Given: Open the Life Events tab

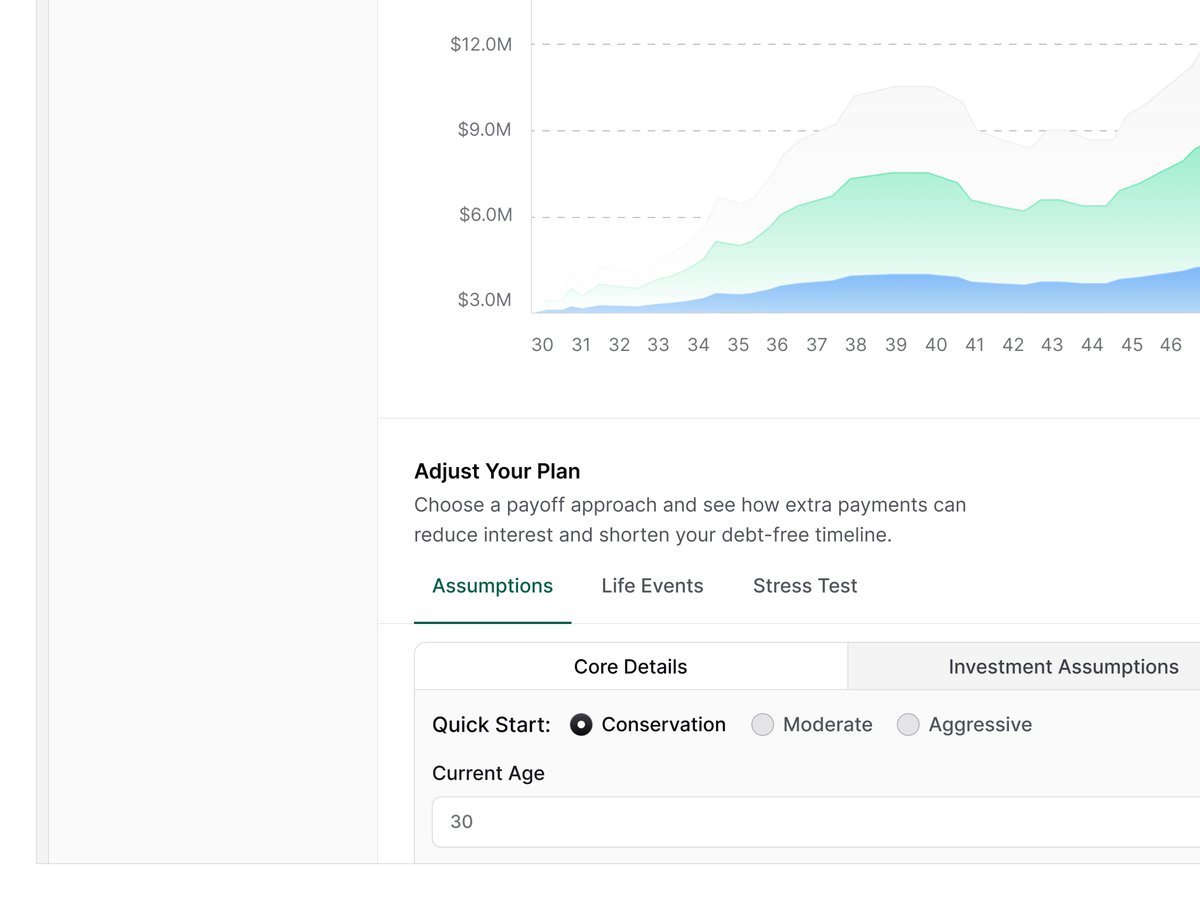Looking at the screenshot, I should [x=652, y=586].
